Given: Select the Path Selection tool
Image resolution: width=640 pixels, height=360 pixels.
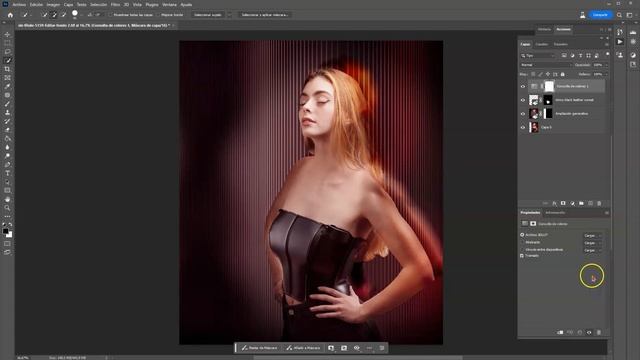Looking at the screenshot, I should tap(7, 182).
